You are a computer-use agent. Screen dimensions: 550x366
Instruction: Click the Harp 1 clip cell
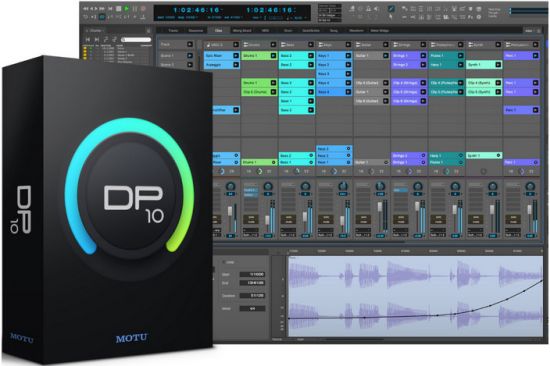point(446,65)
